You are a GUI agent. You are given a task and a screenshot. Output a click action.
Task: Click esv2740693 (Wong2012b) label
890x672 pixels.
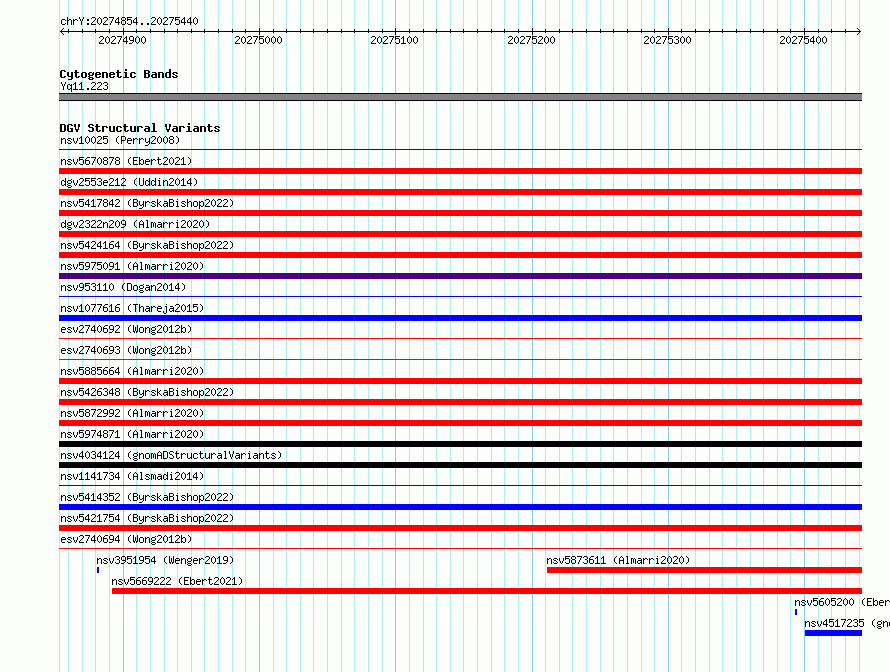126,350
